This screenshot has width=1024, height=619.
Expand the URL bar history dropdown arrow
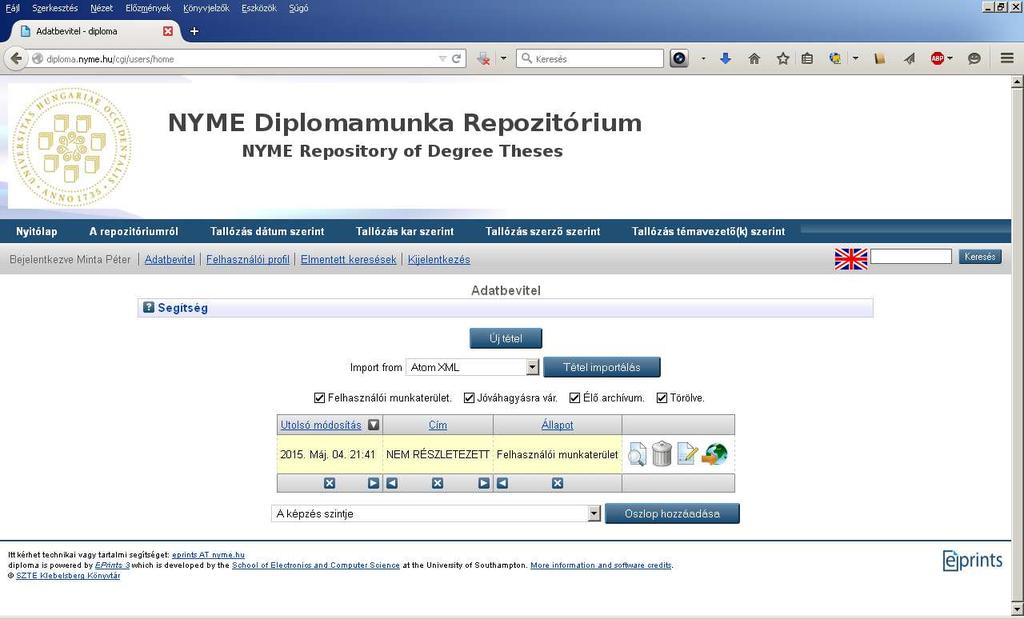[442, 59]
